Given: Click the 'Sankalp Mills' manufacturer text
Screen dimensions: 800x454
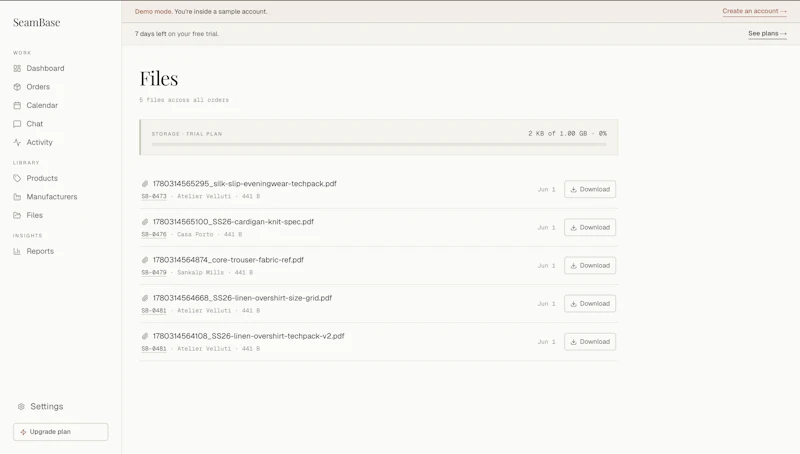Looking at the screenshot, I should (x=201, y=272).
